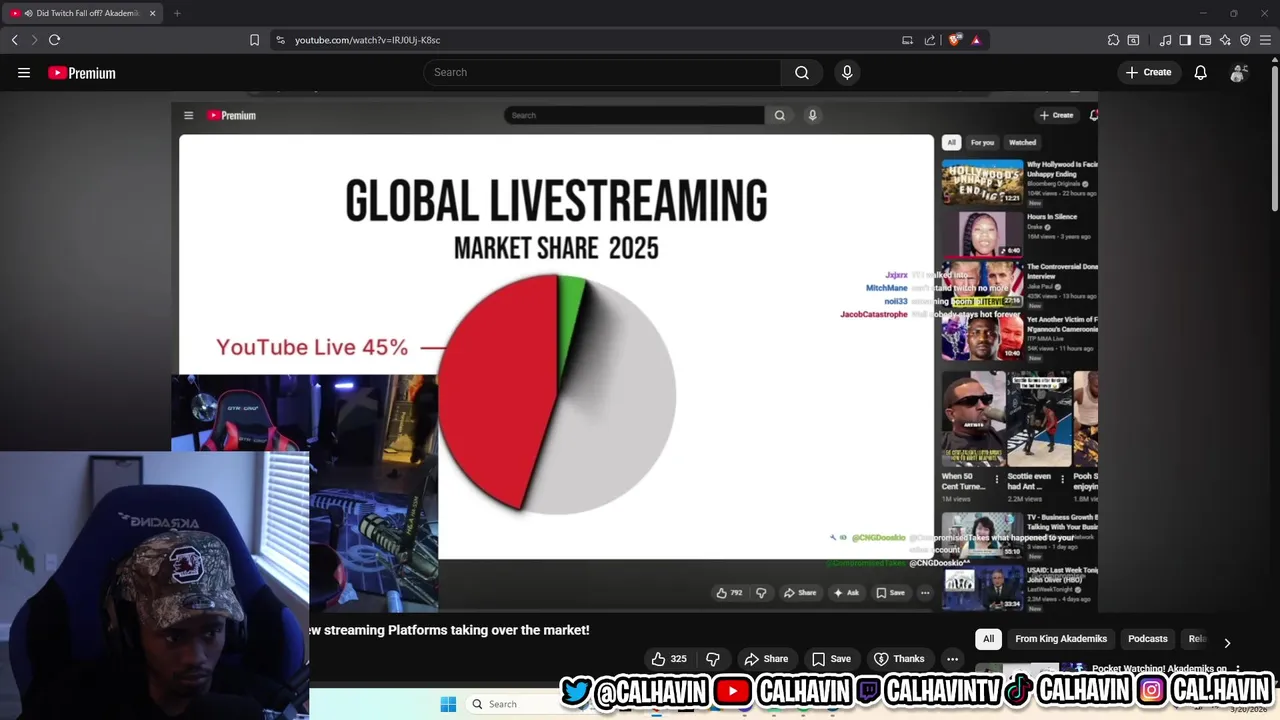Select the partially visible 'Rela' chip

[x=1196, y=639]
